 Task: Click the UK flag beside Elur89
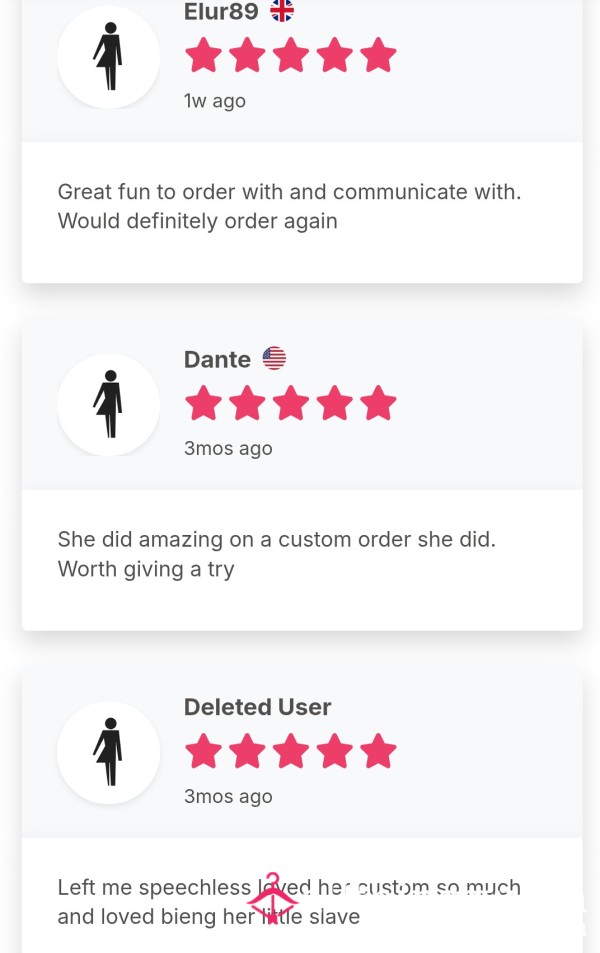pos(282,10)
